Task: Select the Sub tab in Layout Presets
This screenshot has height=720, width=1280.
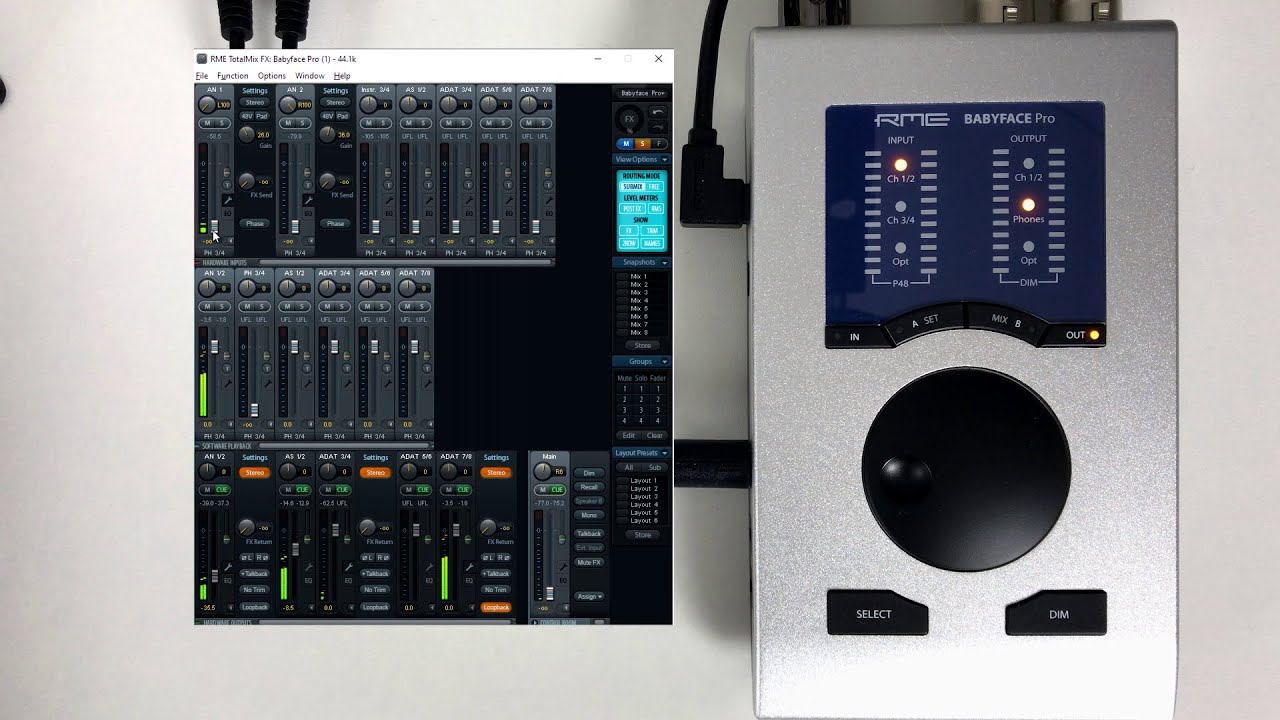Action: (x=655, y=467)
